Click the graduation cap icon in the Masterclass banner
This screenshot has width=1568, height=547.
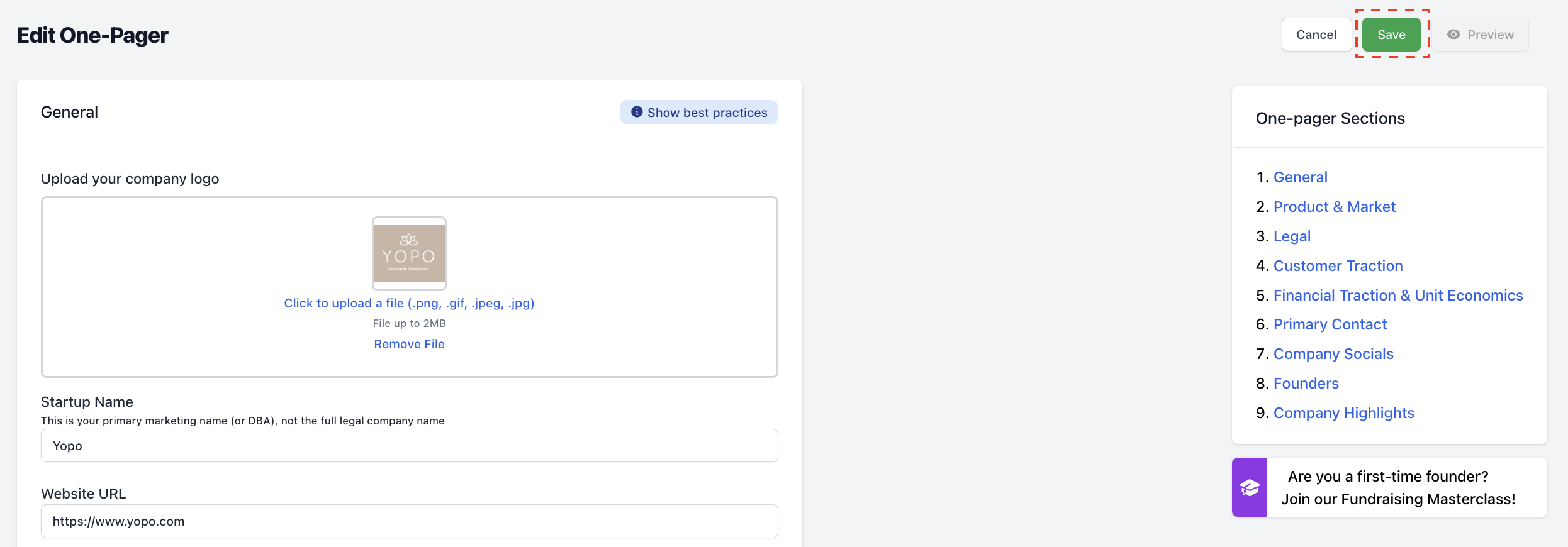tap(1250, 487)
